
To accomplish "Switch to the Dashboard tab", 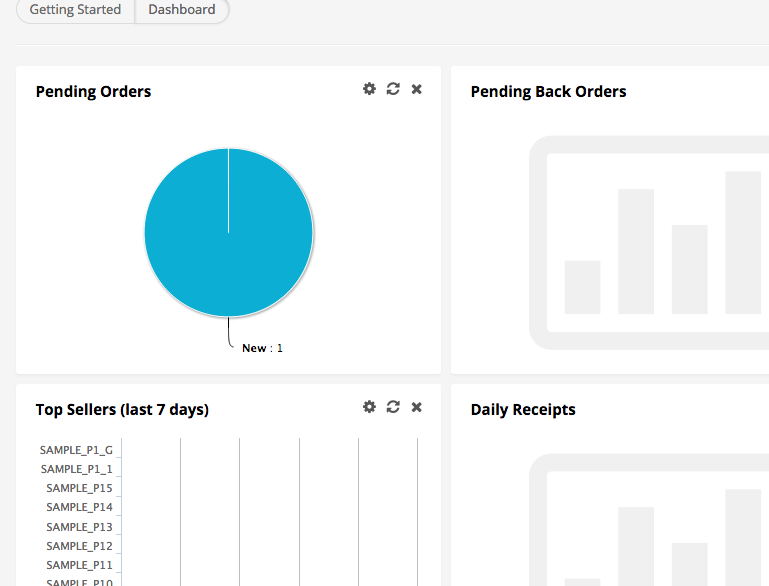I will [x=182, y=10].
